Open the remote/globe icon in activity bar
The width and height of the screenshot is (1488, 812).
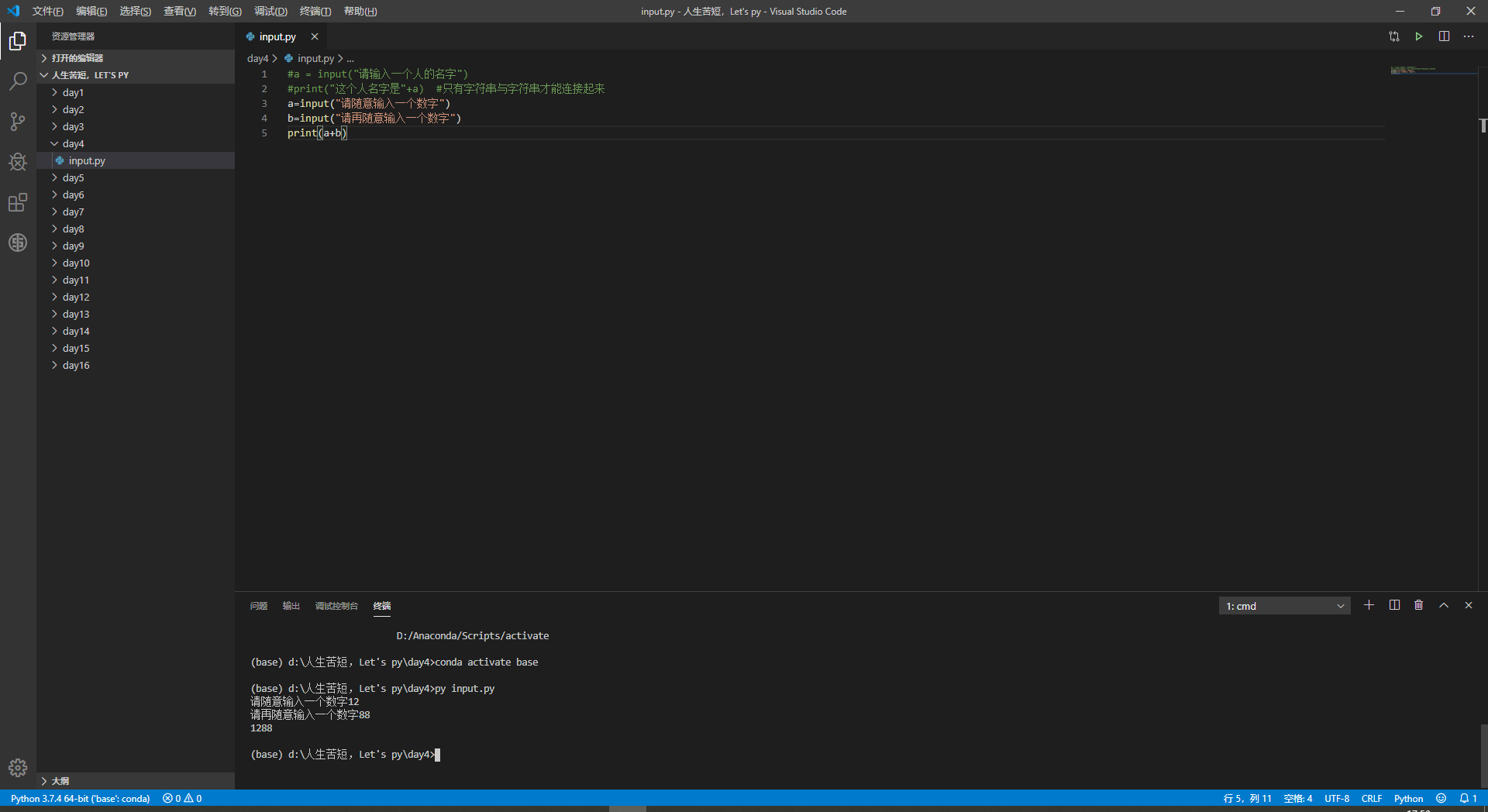click(18, 243)
